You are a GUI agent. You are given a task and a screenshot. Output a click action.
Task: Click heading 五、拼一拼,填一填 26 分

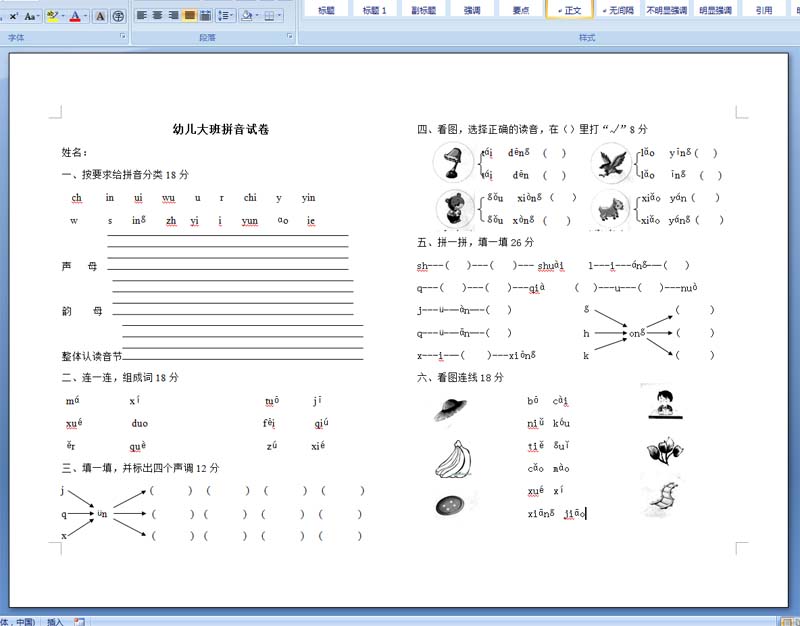(475, 242)
